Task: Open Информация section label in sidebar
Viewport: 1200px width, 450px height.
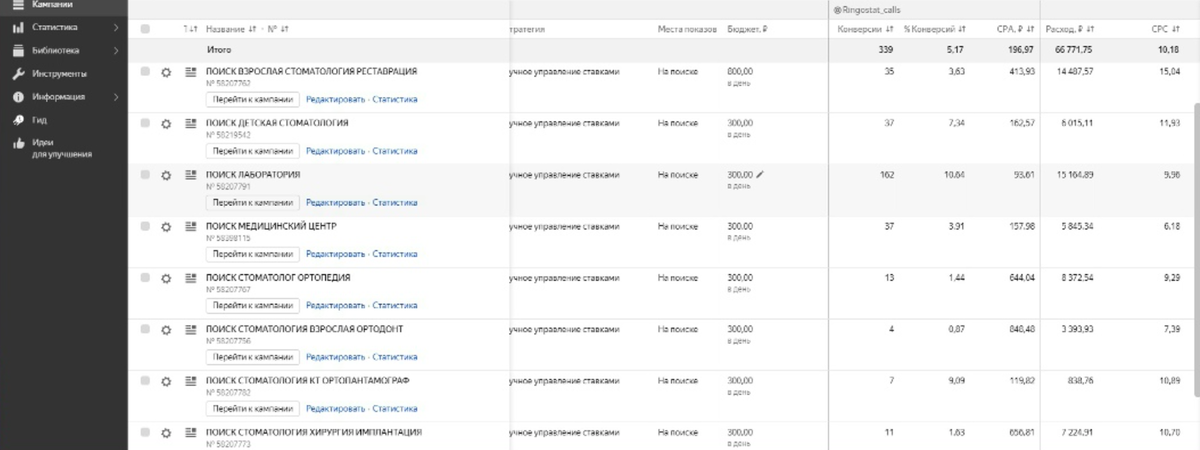Action: tap(58, 97)
